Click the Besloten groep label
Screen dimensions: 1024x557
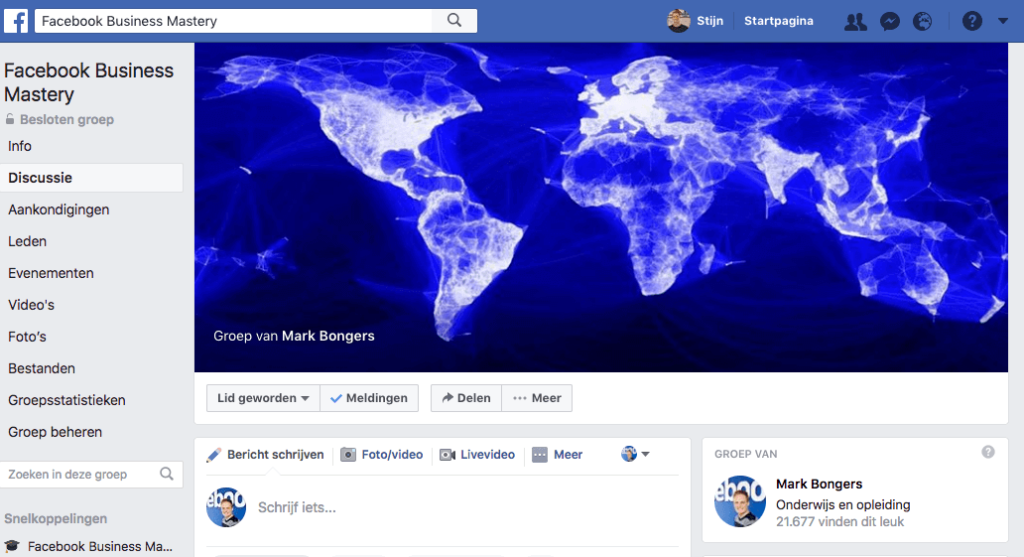(x=67, y=119)
